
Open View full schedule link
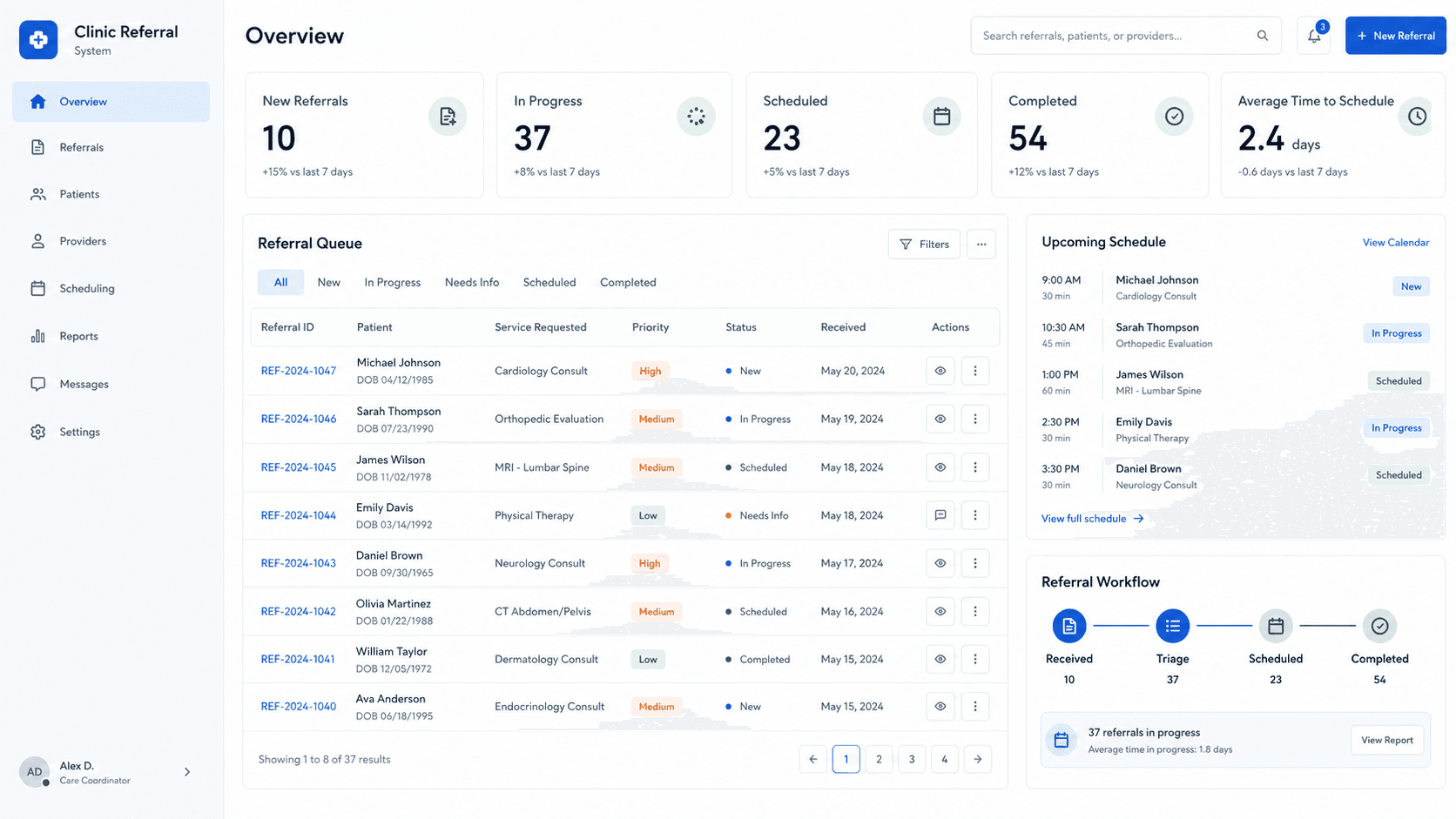[x=1092, y=519]
